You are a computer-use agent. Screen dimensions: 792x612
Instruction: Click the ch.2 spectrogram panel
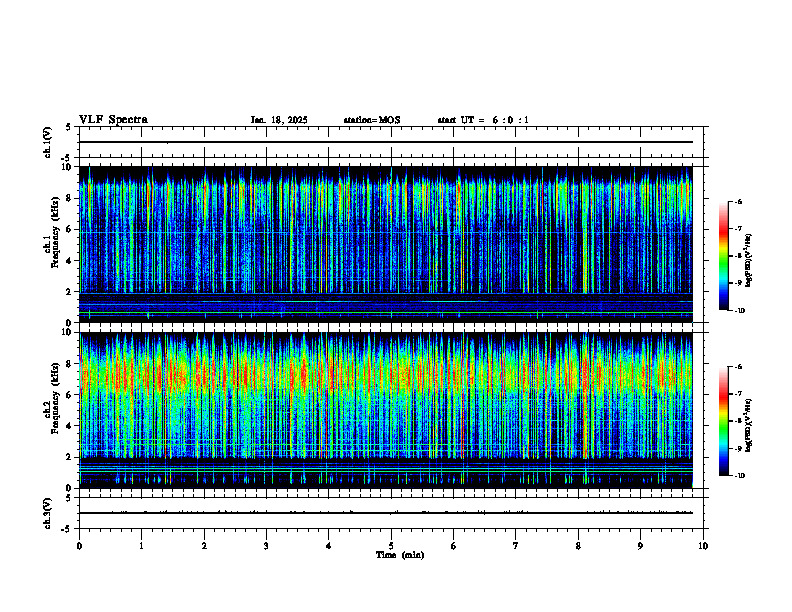[x=386, y=410]
